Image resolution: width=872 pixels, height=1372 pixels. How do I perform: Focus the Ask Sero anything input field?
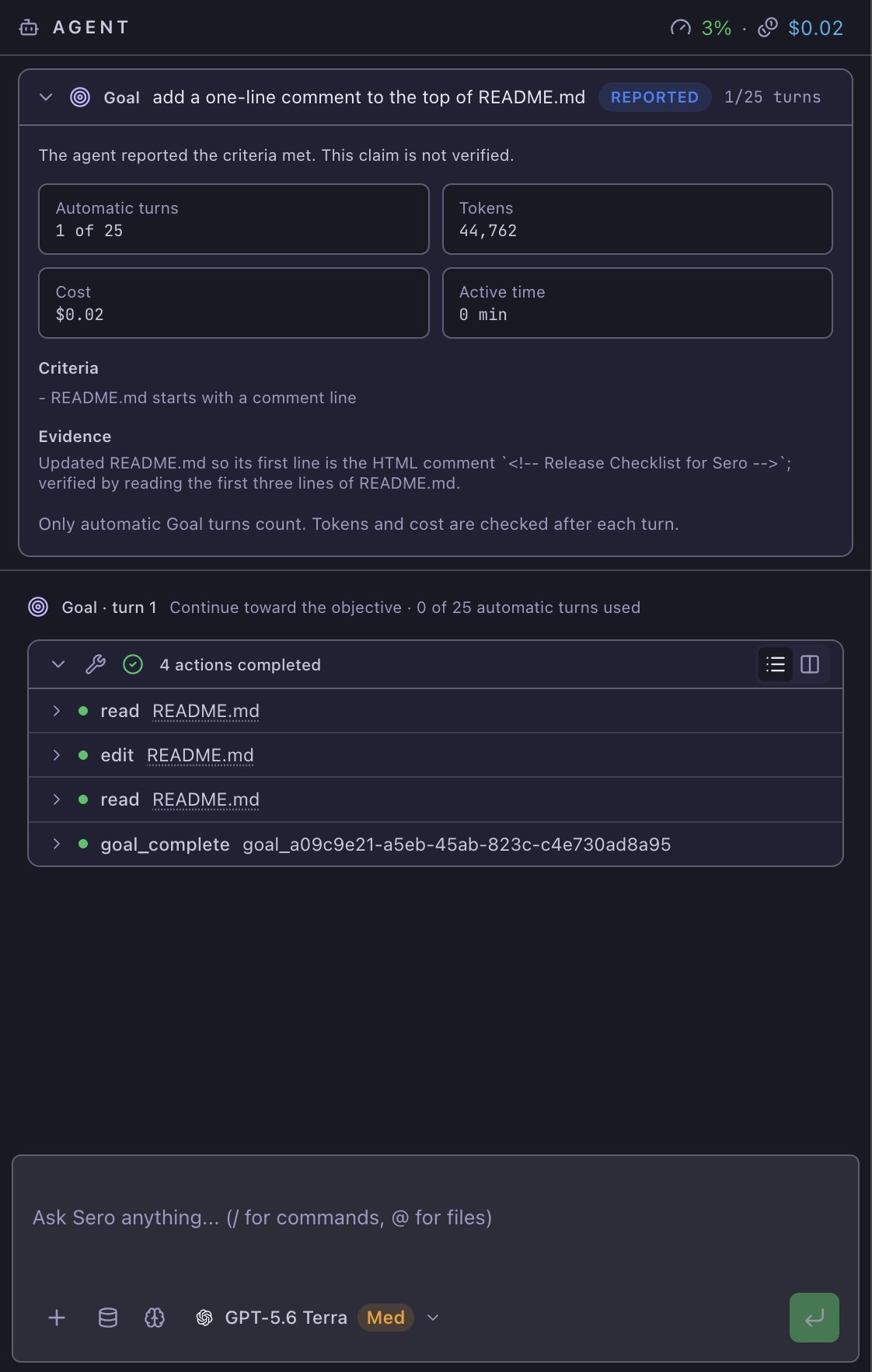435,1217
